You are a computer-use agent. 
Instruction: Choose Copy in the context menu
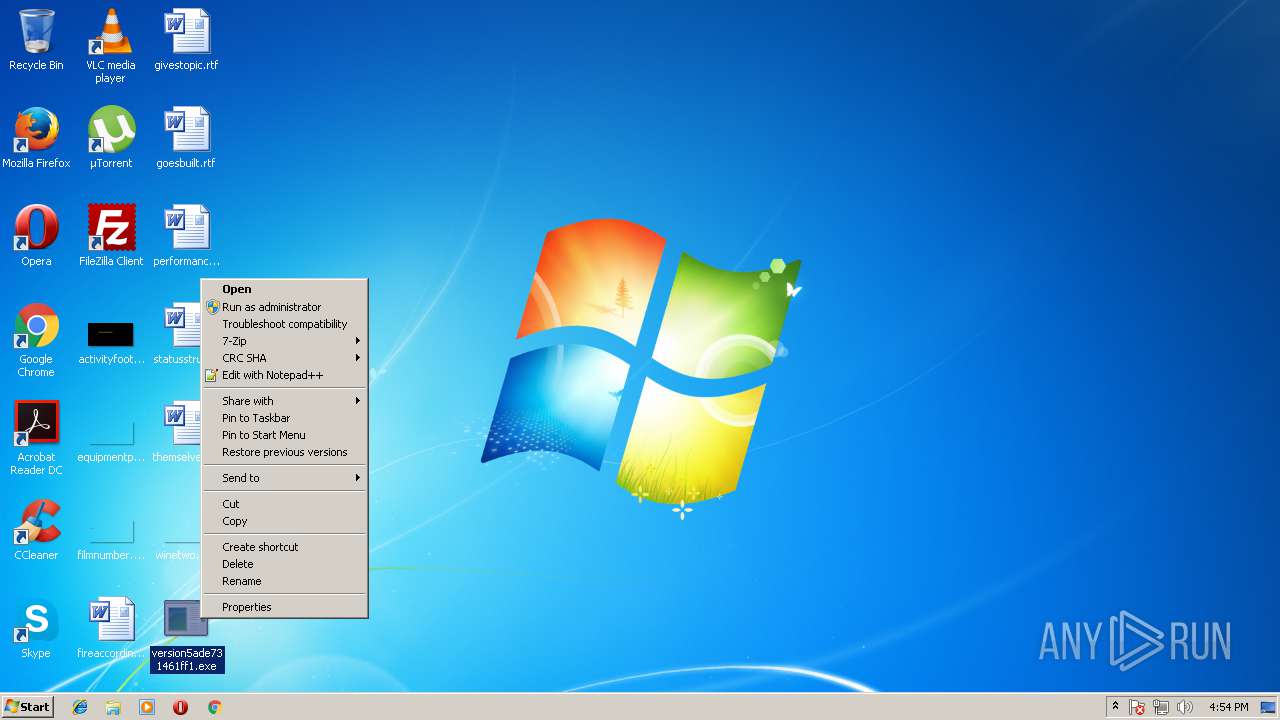284,521
